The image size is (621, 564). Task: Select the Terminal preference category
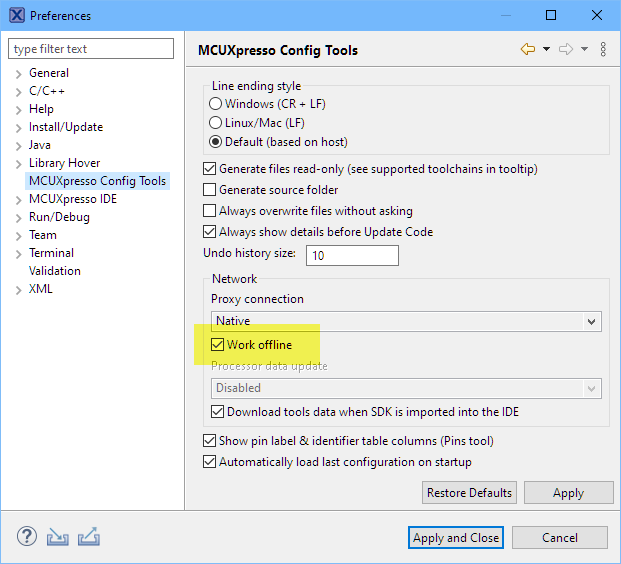click(51, 253)
